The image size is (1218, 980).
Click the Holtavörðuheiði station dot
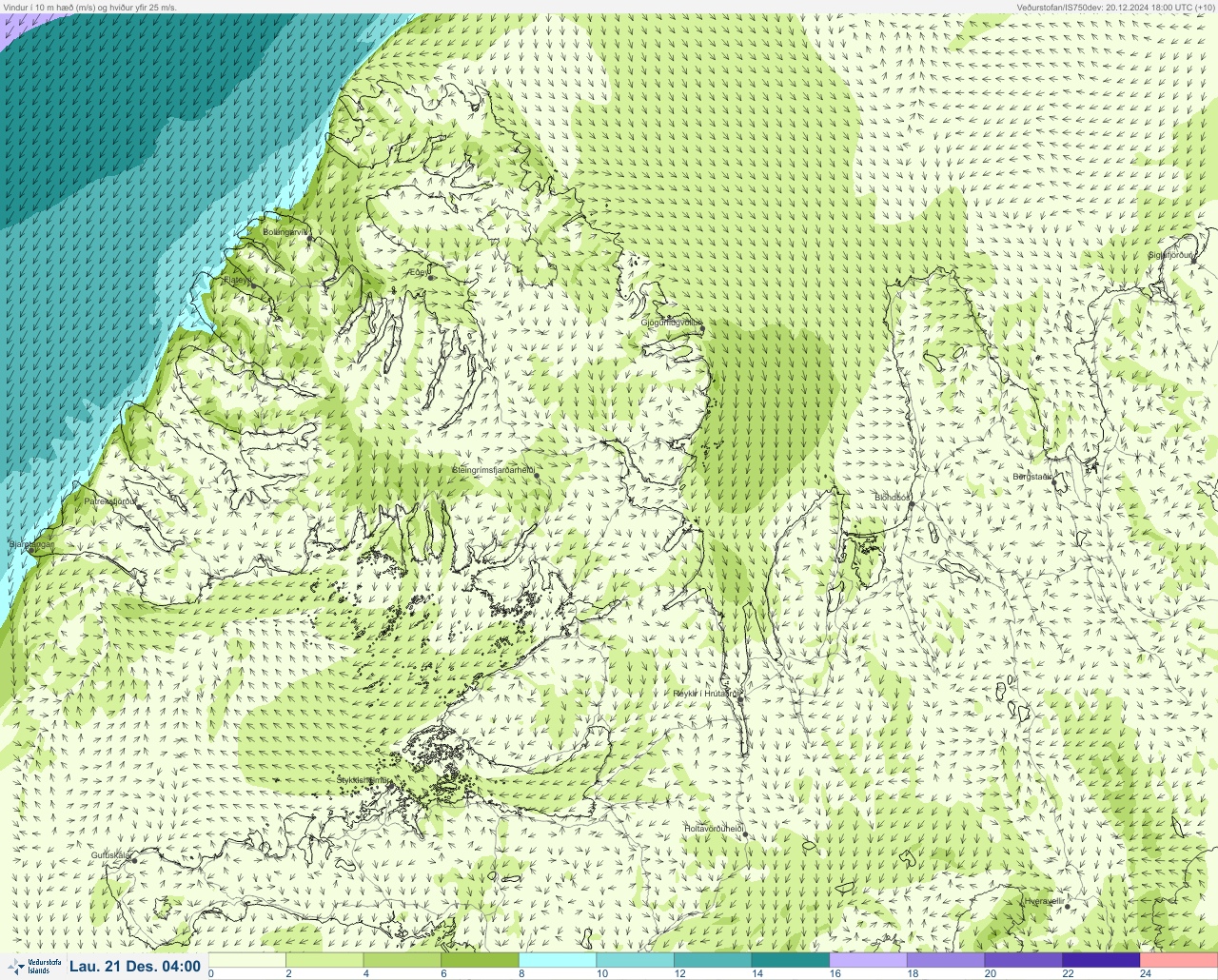745,835
